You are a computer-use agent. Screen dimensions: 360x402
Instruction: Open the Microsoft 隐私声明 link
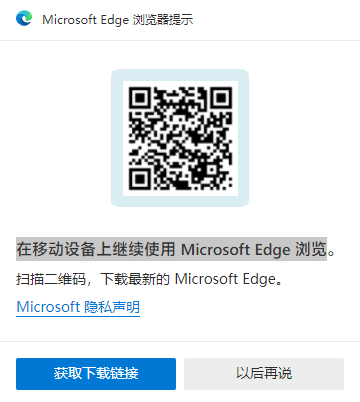(78, 307)
